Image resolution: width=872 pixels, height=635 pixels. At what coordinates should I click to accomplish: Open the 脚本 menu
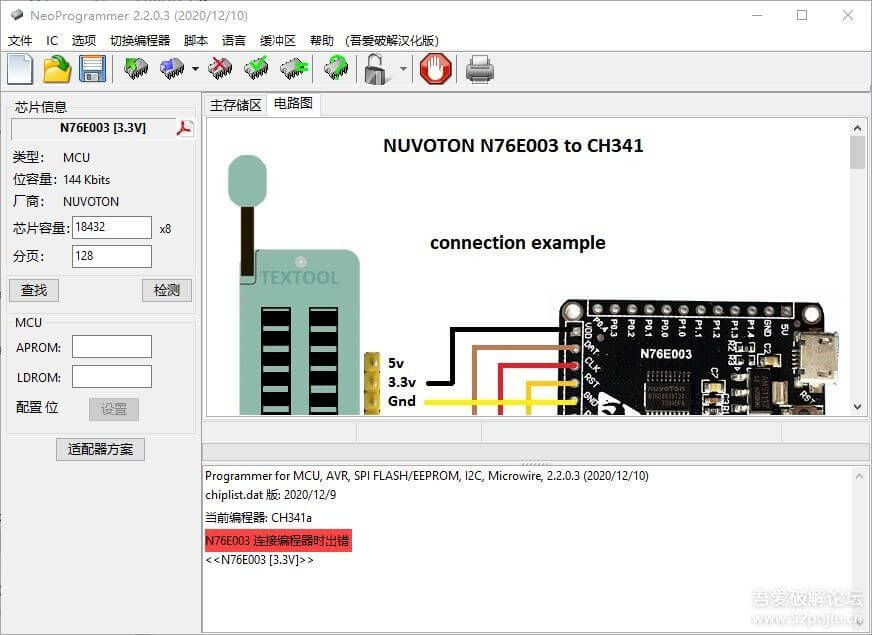point(196,41)
